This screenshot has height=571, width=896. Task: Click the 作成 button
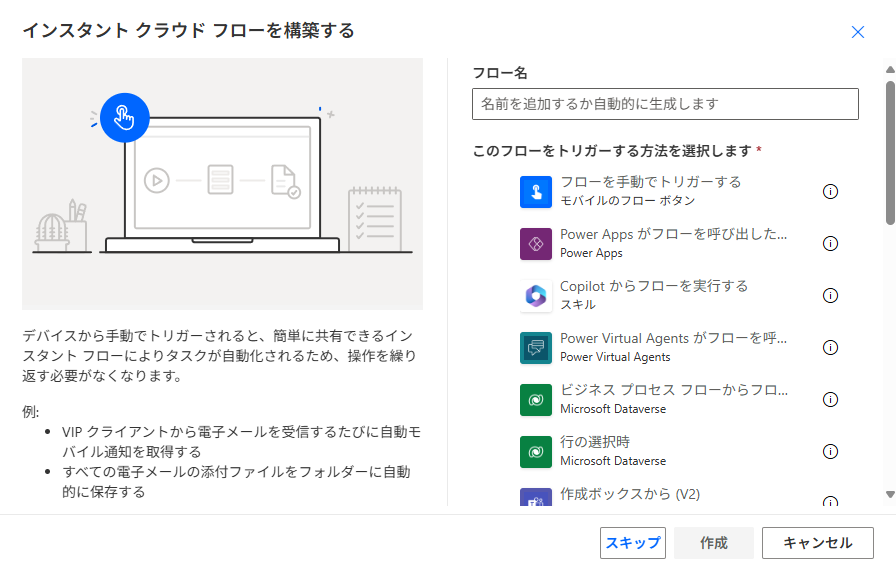pyautogui.click(x=714, y=543)
